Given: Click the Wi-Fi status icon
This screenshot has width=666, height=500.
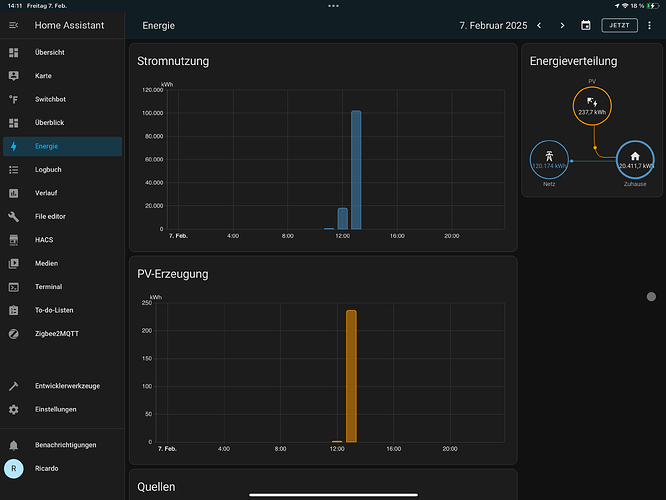Looking at the screenshot, I should [625, 6].
